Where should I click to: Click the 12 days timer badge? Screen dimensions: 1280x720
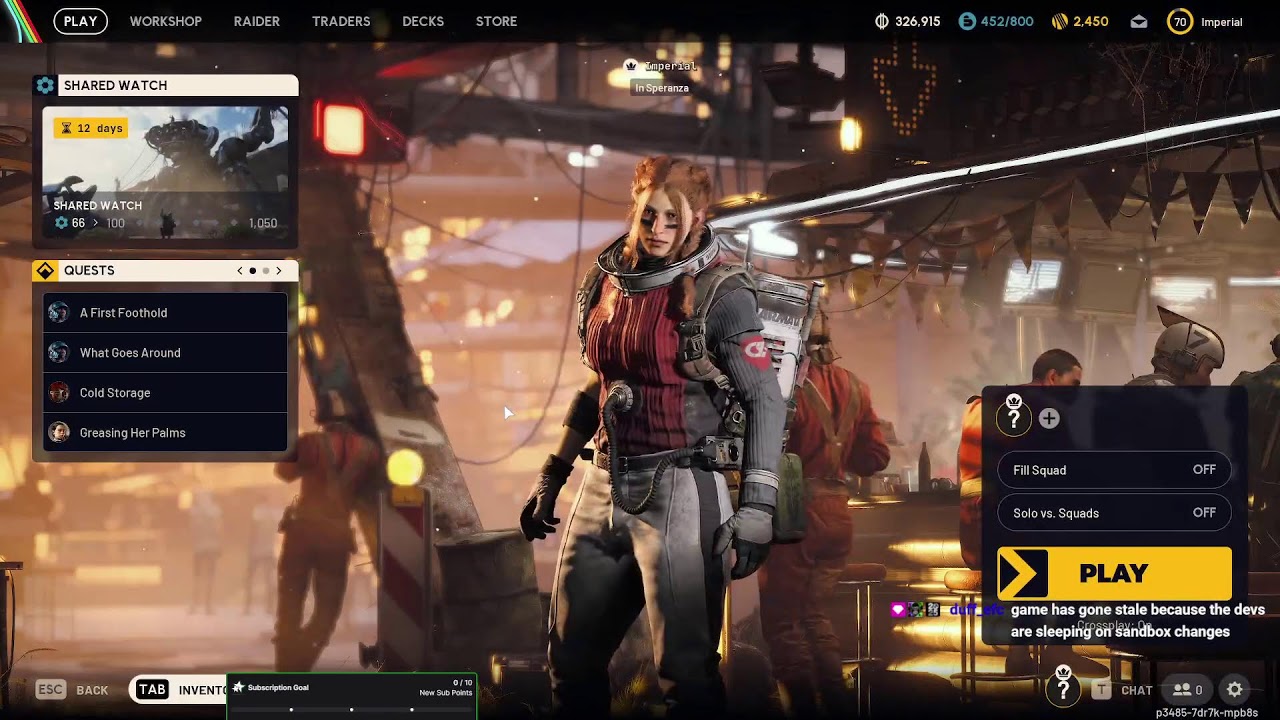pyautogui.click(x=90, y=128)
